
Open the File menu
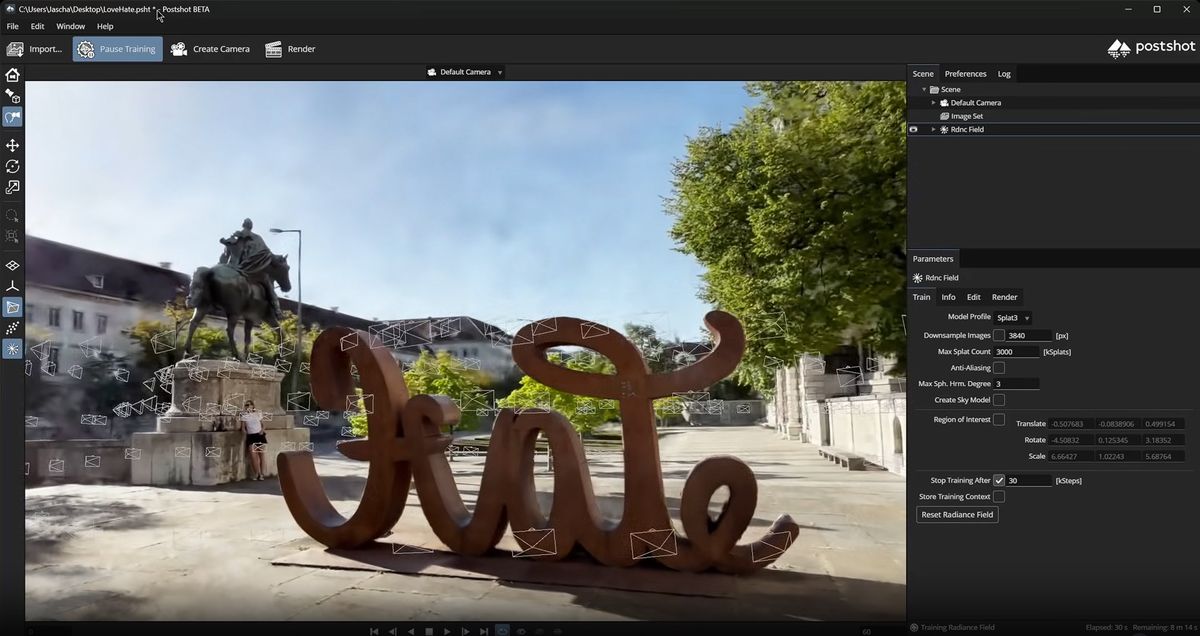click(12, 26)
